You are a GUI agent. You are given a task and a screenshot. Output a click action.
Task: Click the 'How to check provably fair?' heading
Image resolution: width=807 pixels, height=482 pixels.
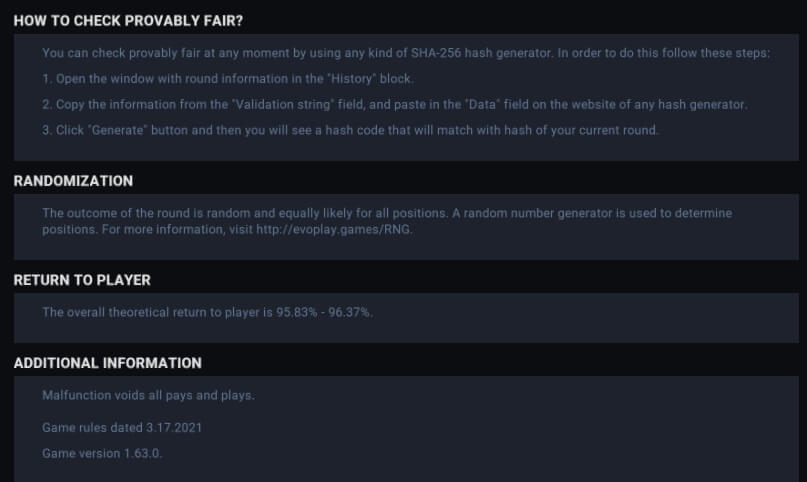[x=128, y=21]
